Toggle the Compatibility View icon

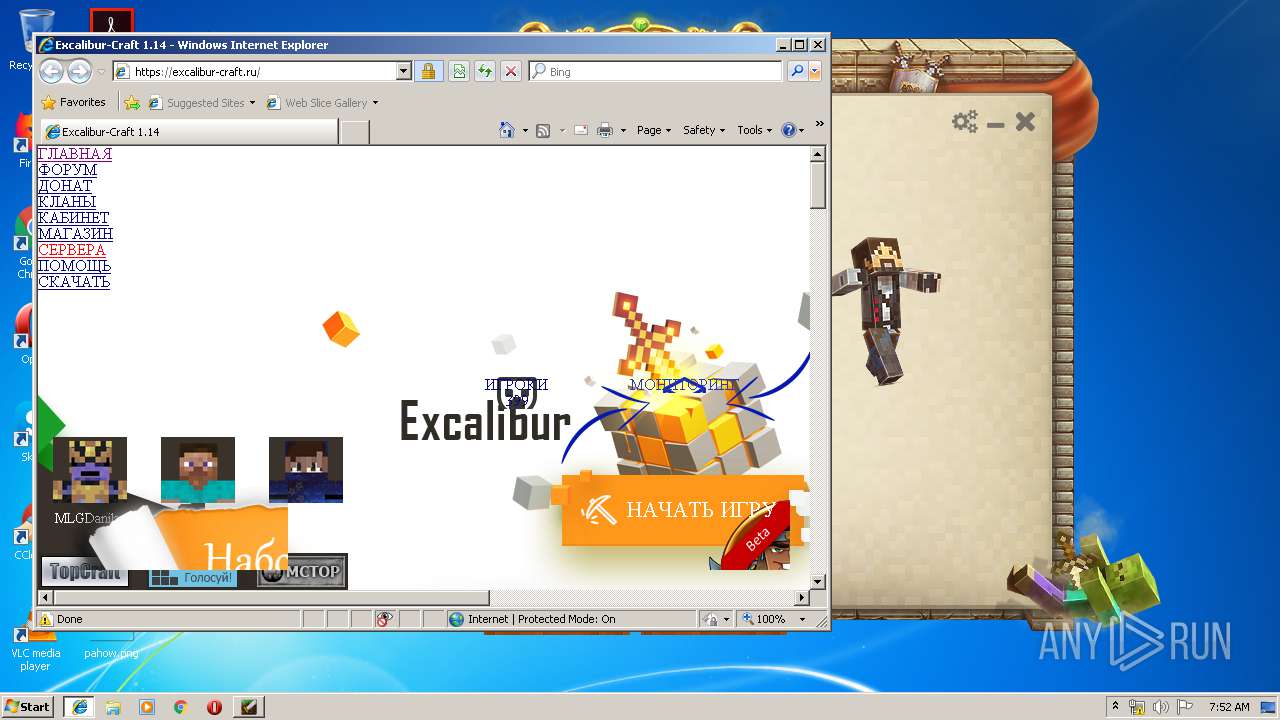[x=458, y=71]
